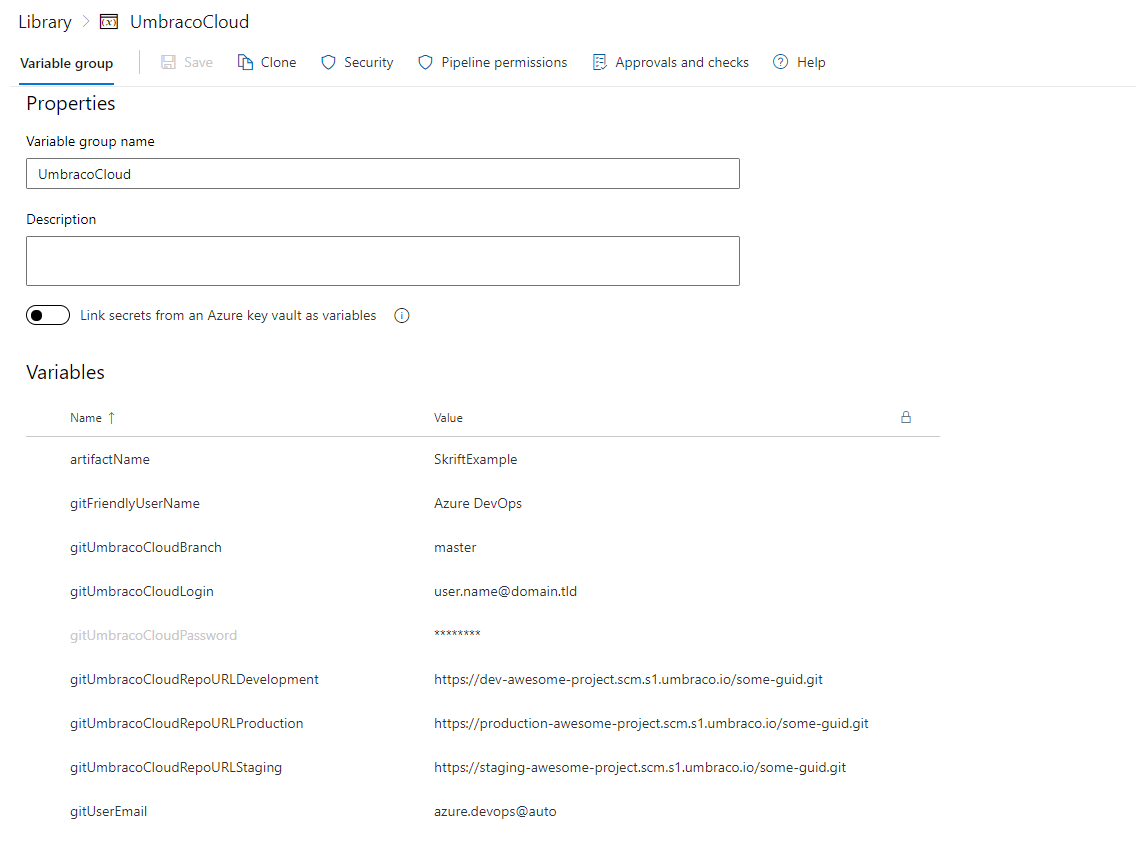Click the masked password value asterisks
The image size is (1136, 846).
[x=457, y=634]
